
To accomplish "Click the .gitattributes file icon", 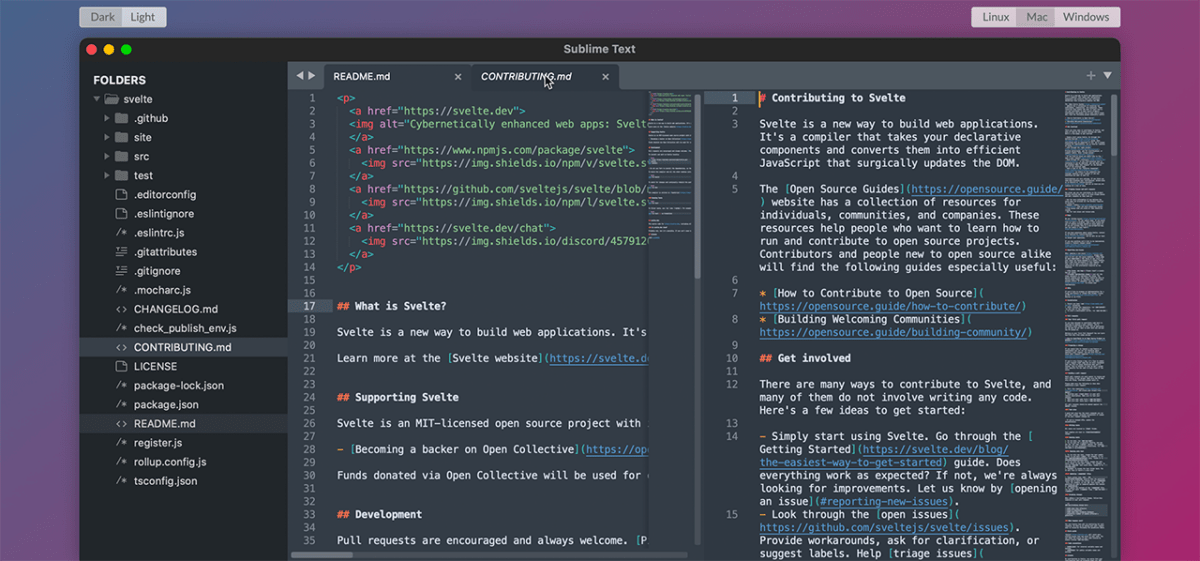I will (x=121, y=252).
